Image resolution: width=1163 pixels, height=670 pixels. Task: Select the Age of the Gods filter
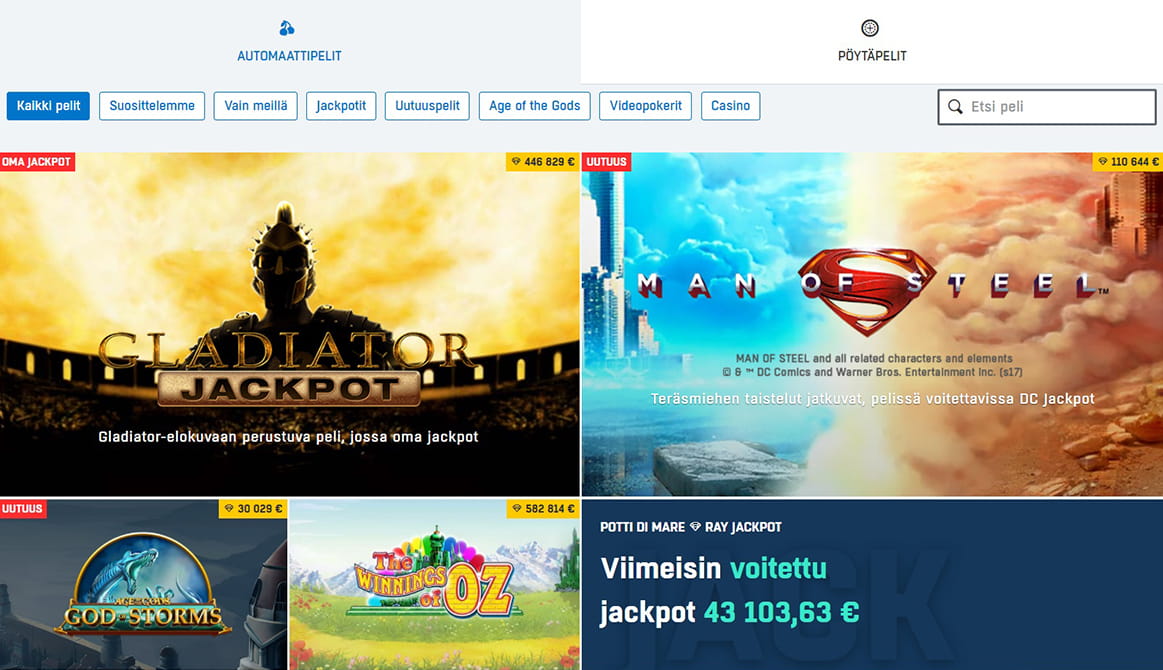(535, 106)
